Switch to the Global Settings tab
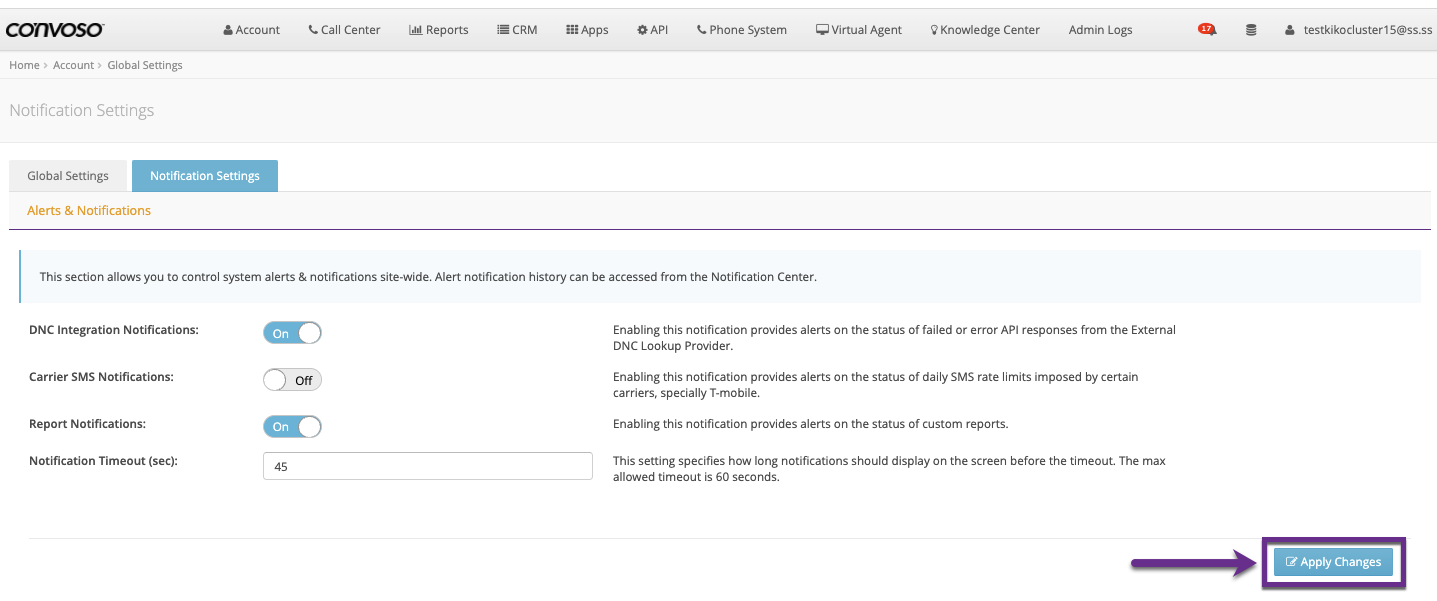The width and height of the screenshot is (1437, 601). [68, 176]
